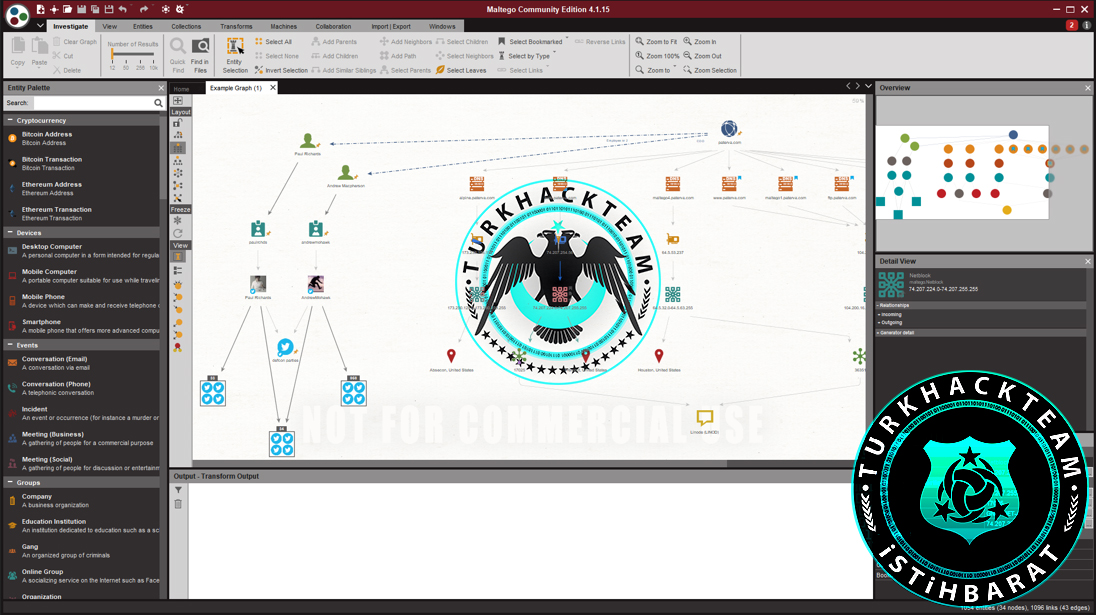Screen dimensions: 1096x615
Task: Open a graph file from the title bar
Action: click(68, 9)
